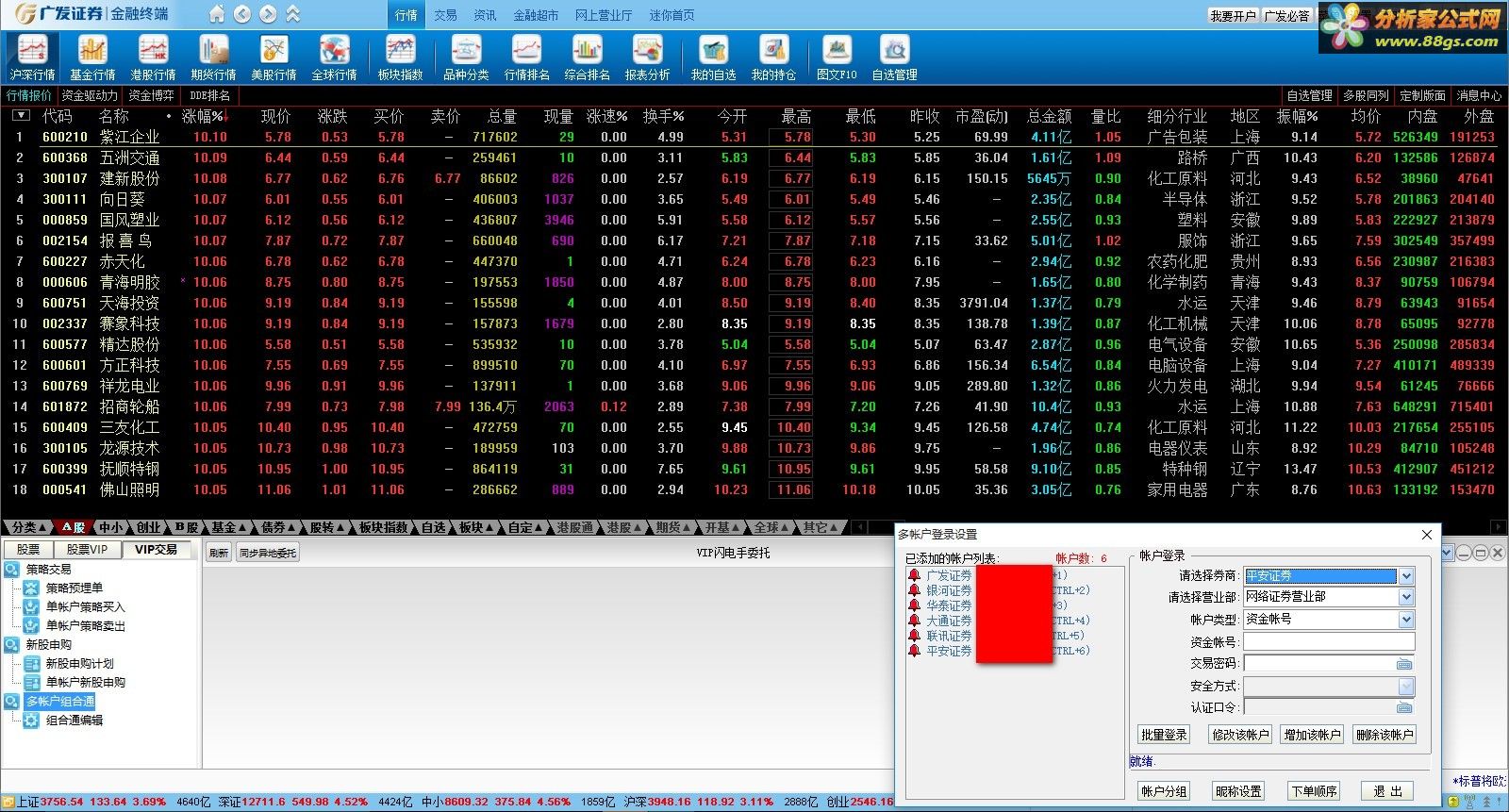Viewport: 1509px width, 812px height.
Task: Open 图文F10 toolbar icon
Action: coord(837,57)
